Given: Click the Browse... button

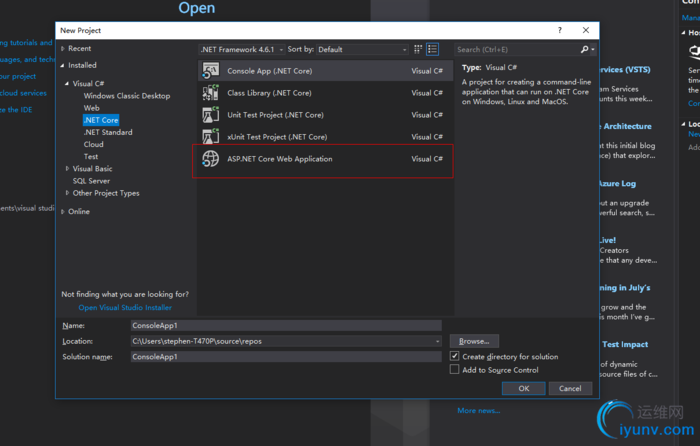Looking at the screenshot, I should coord(474,341).
